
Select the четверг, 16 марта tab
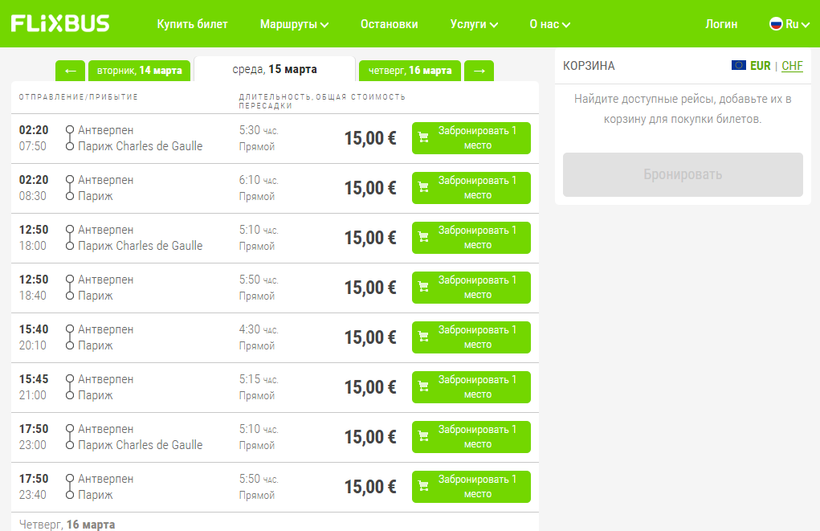tap(410, 71)
